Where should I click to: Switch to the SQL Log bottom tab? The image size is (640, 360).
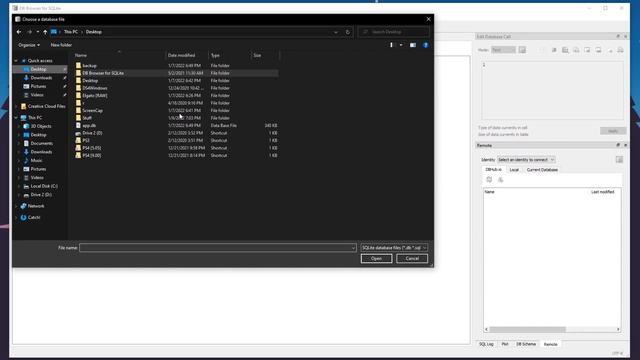(x=486, y=344)
